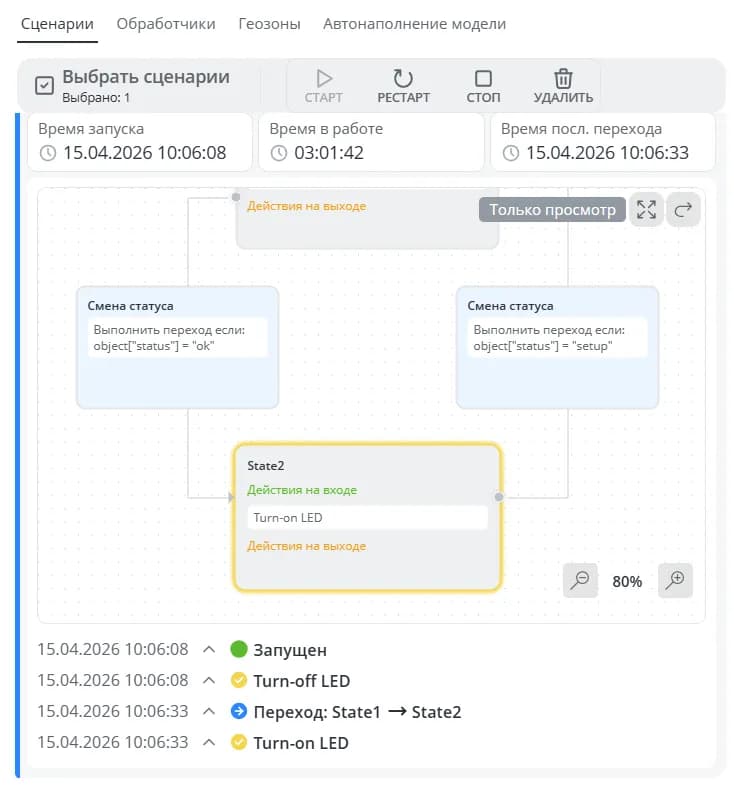This screenshot has height=790, width=734.
Task: Open the Автонаполнение модели tab
Action: pyautogui.click(x=414, y=24)
